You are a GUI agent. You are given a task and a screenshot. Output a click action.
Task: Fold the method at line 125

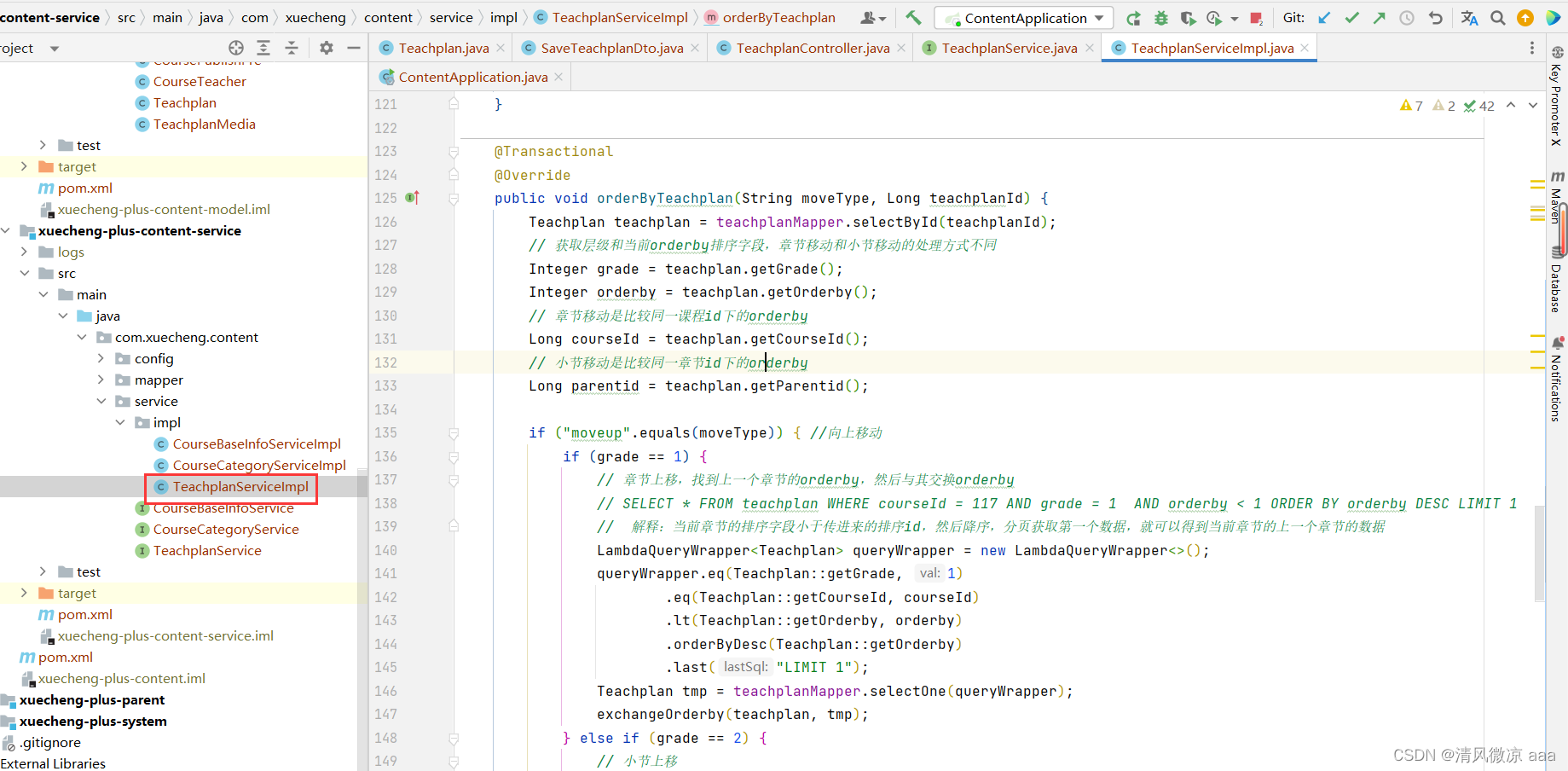454,199
